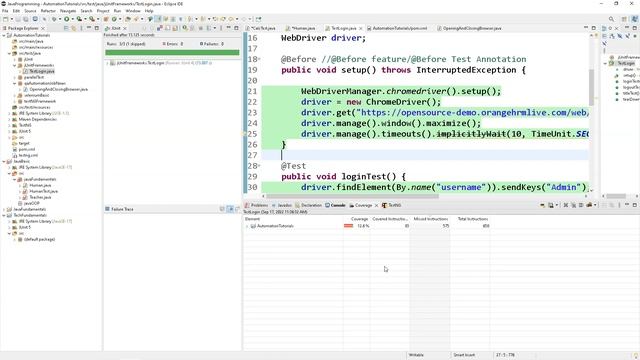Click Rerun Test icon in JUnit view
Viewport: 640px width, 360px height.
(x=185, y=28)
